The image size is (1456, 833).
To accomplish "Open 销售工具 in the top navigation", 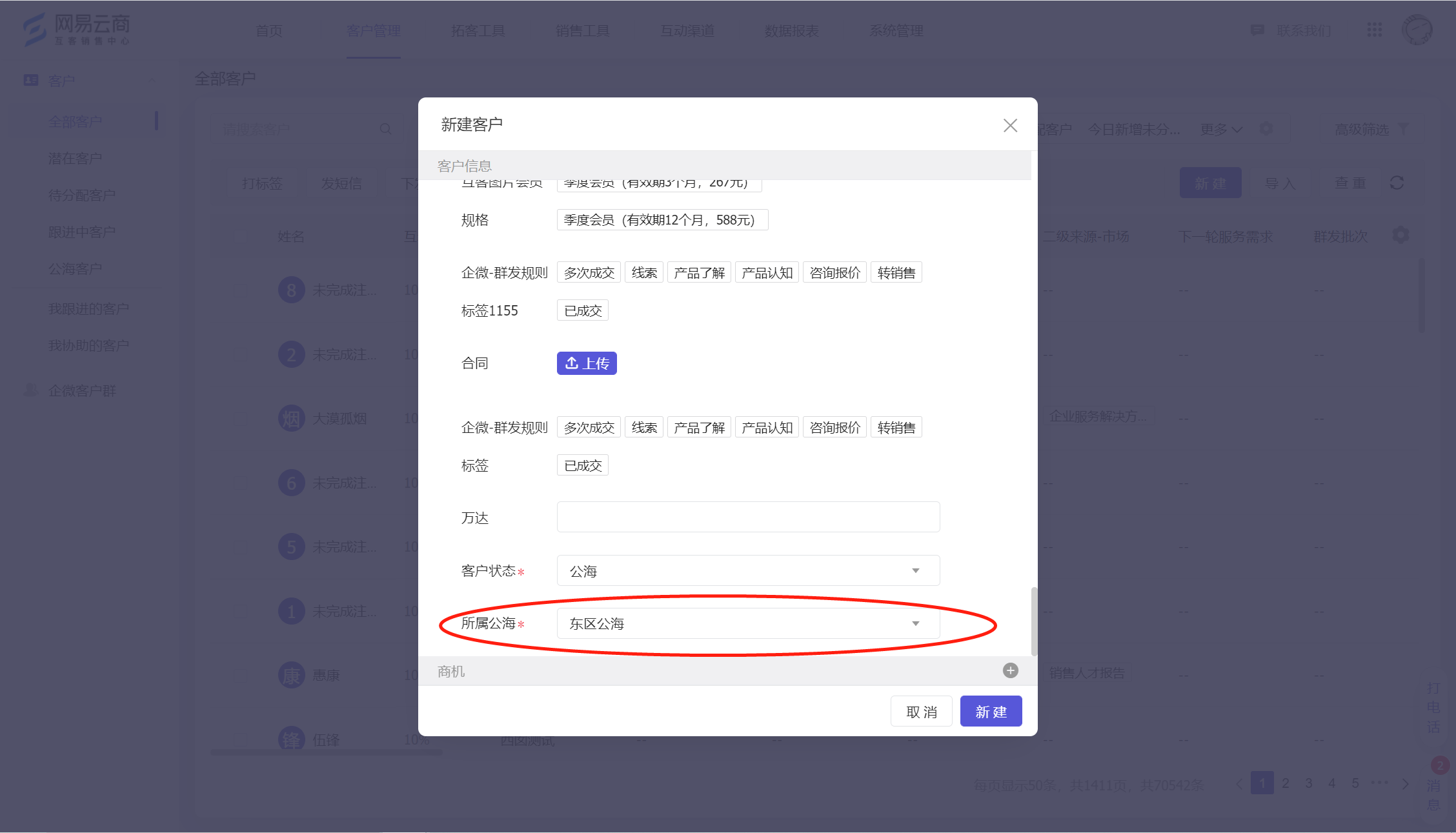I will coord(582,30).
